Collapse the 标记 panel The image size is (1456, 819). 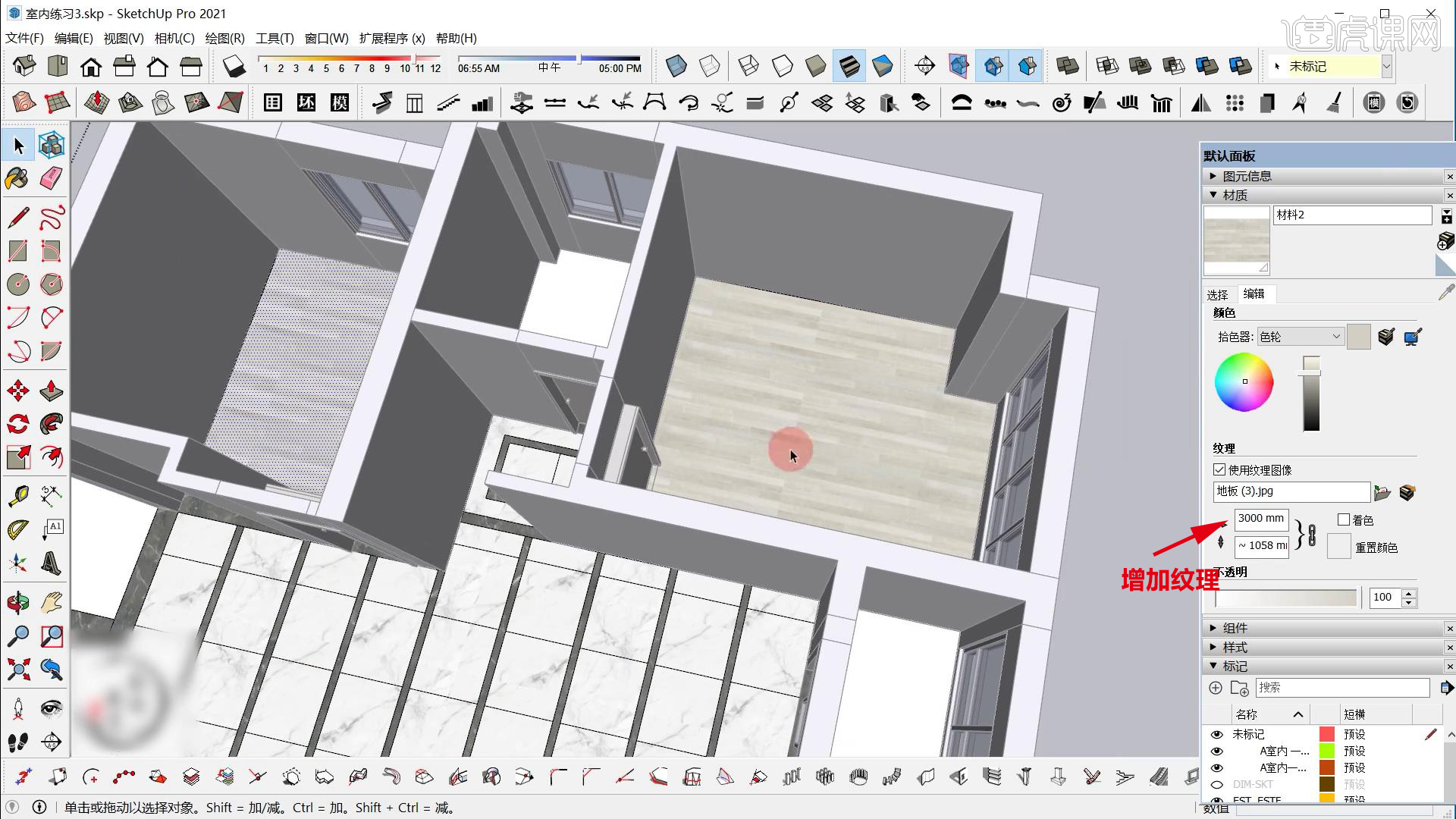pyautogui.click(x=1213, y=666)
